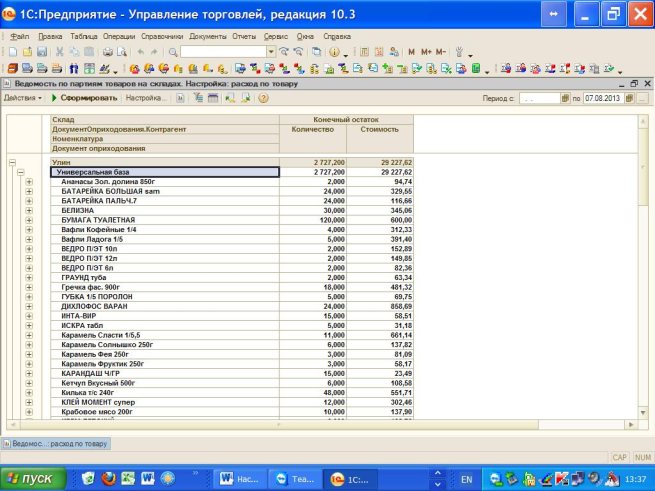
Task: Select the Вафли Ладога 1/5 row
Action: (x=232, y=239)
